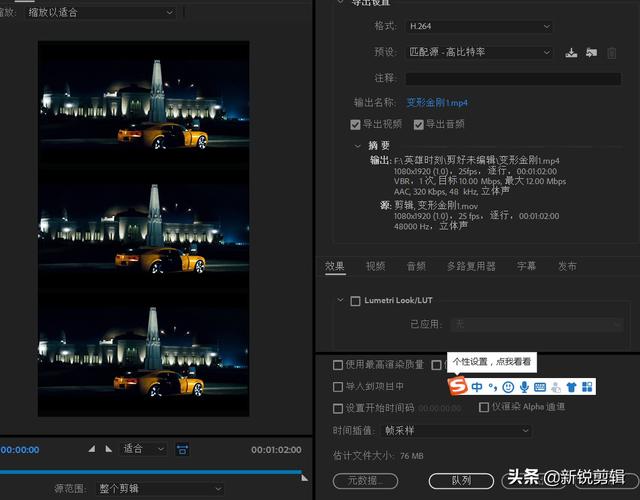
Task: Click the disabled 已应用 LUT dropdown
Action: [x=537, y=325]
